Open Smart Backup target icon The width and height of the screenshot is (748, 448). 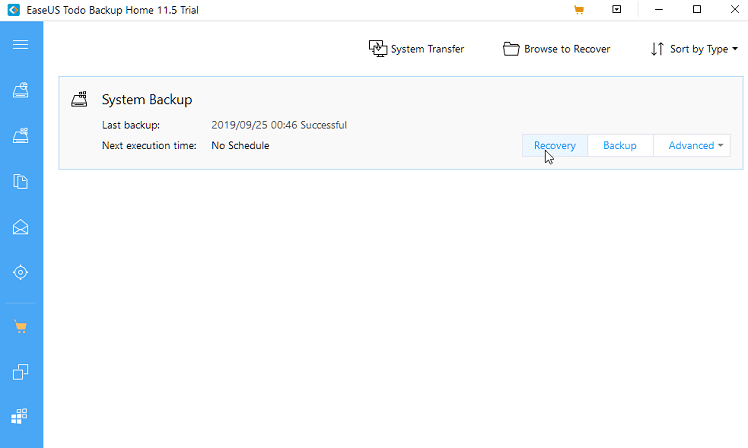(x=21, y=272)
